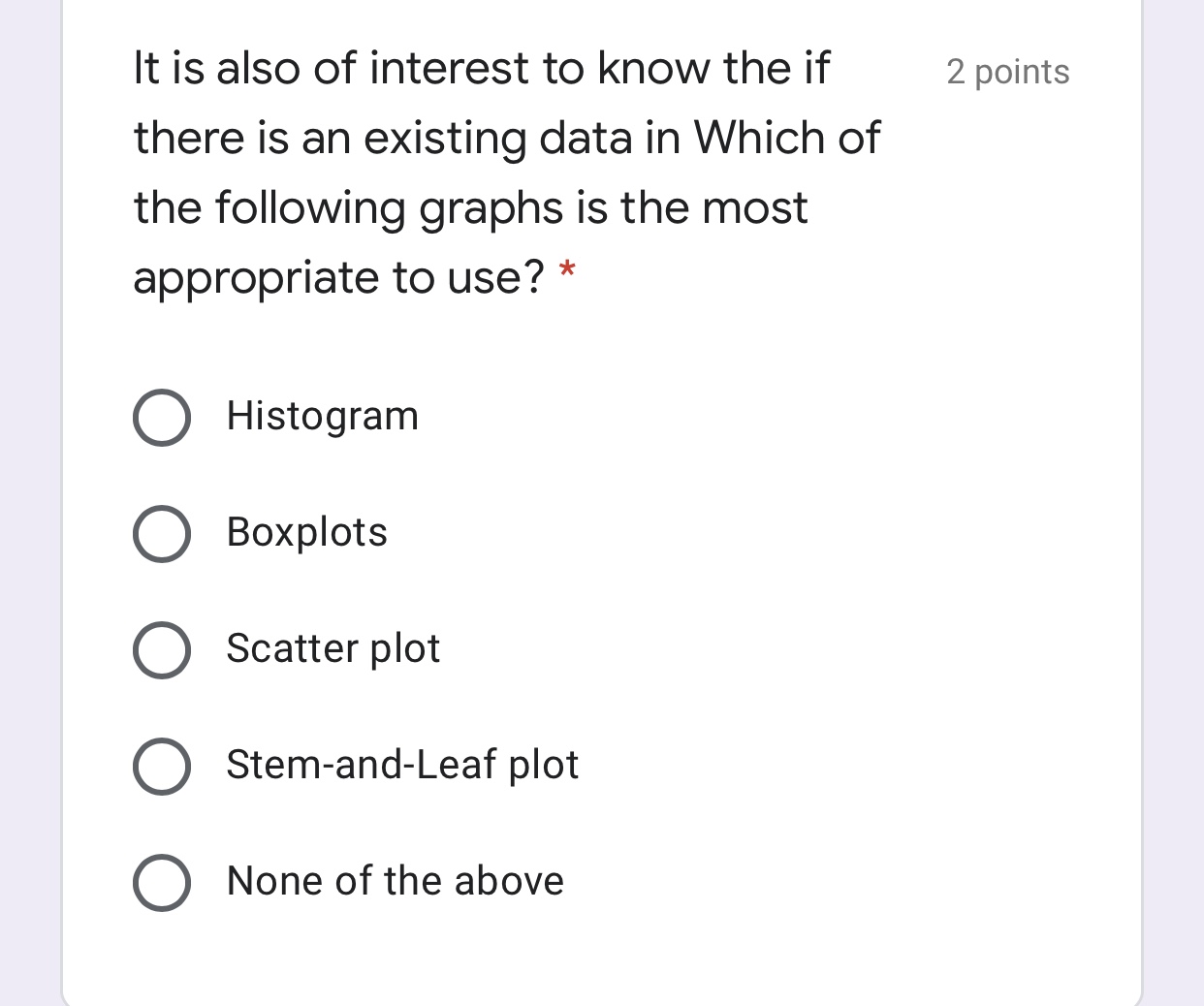Select the None of the above radio button

162,882
